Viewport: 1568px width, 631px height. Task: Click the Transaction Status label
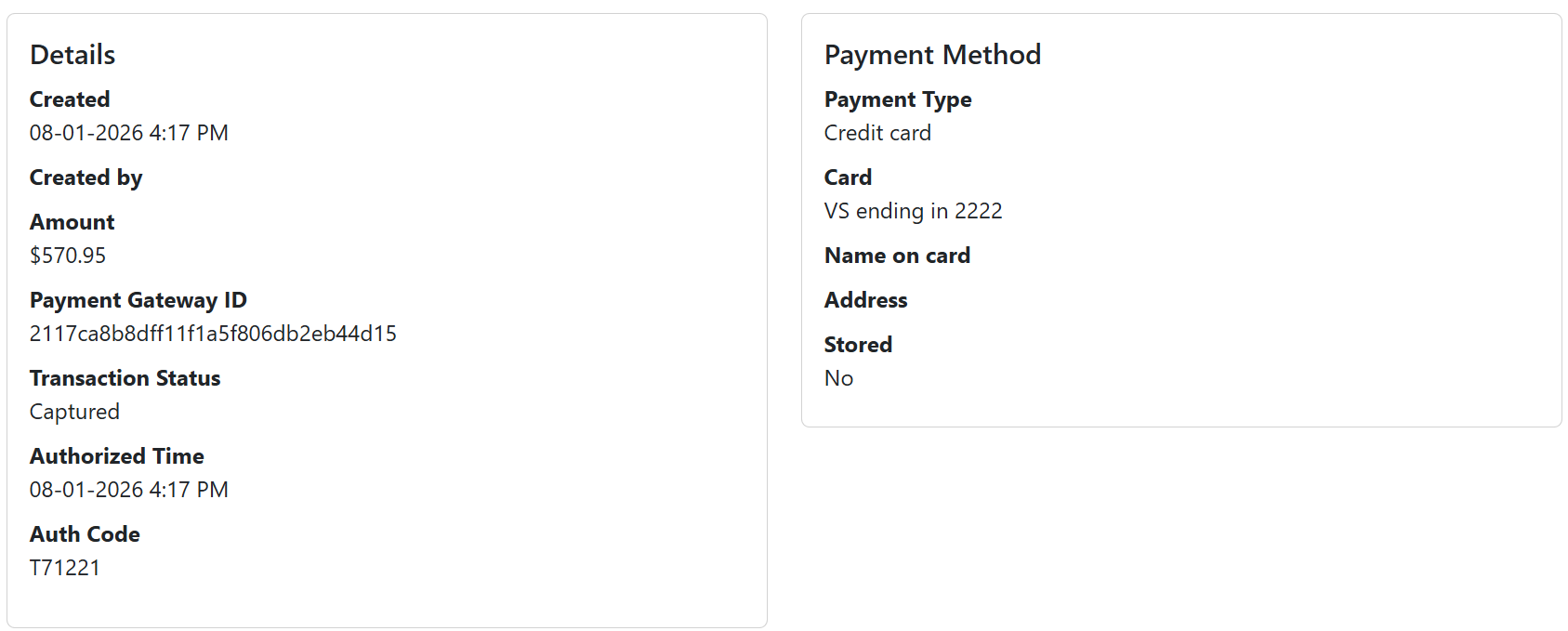[x=125, y=378]
